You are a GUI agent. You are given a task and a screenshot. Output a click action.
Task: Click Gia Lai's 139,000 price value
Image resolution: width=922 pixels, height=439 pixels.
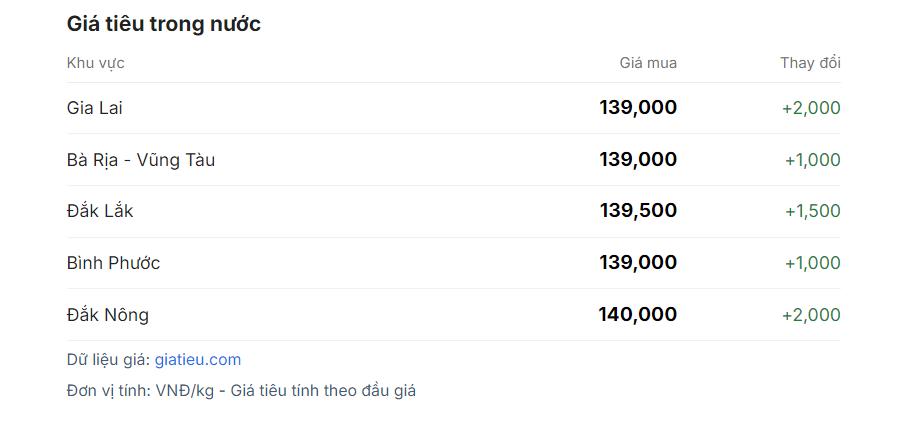click(638, 108)
